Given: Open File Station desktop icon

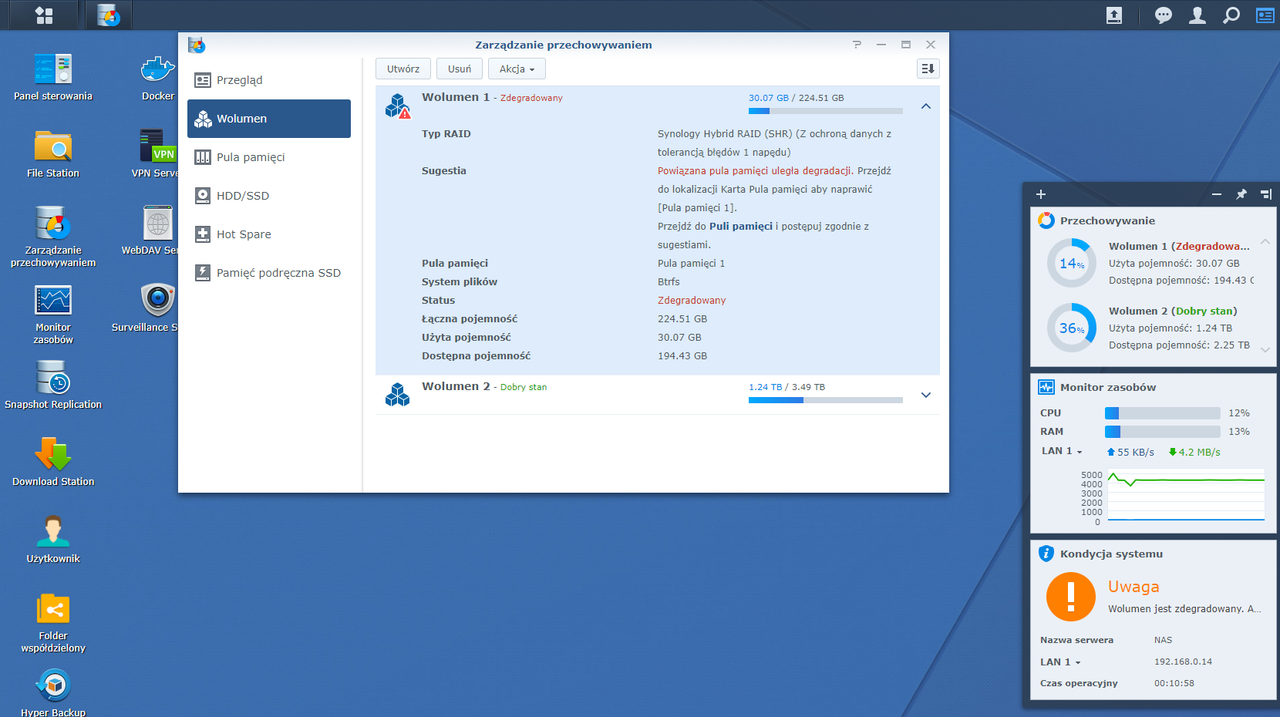Looking at the screenshot, I should [53, 154].
